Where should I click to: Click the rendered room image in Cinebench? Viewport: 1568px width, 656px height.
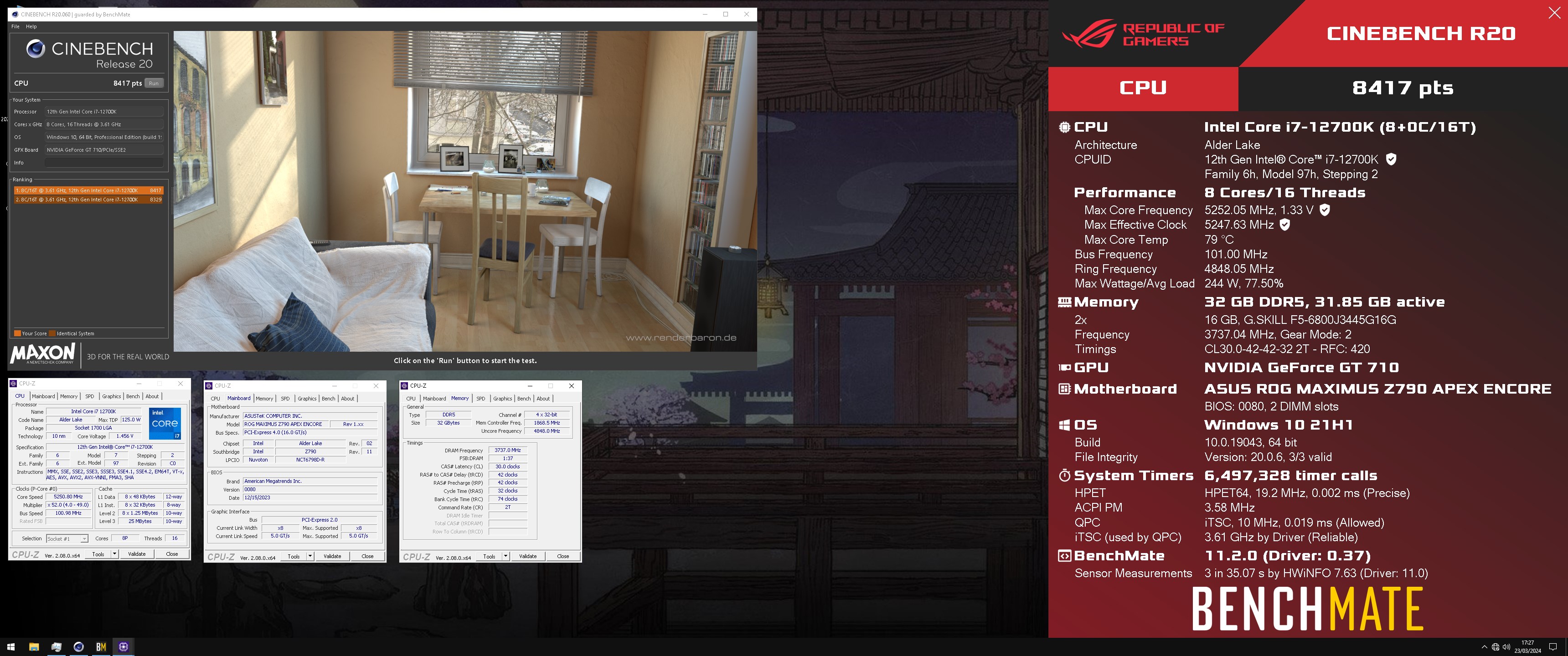pyautogui.click(x=465, y=191)
